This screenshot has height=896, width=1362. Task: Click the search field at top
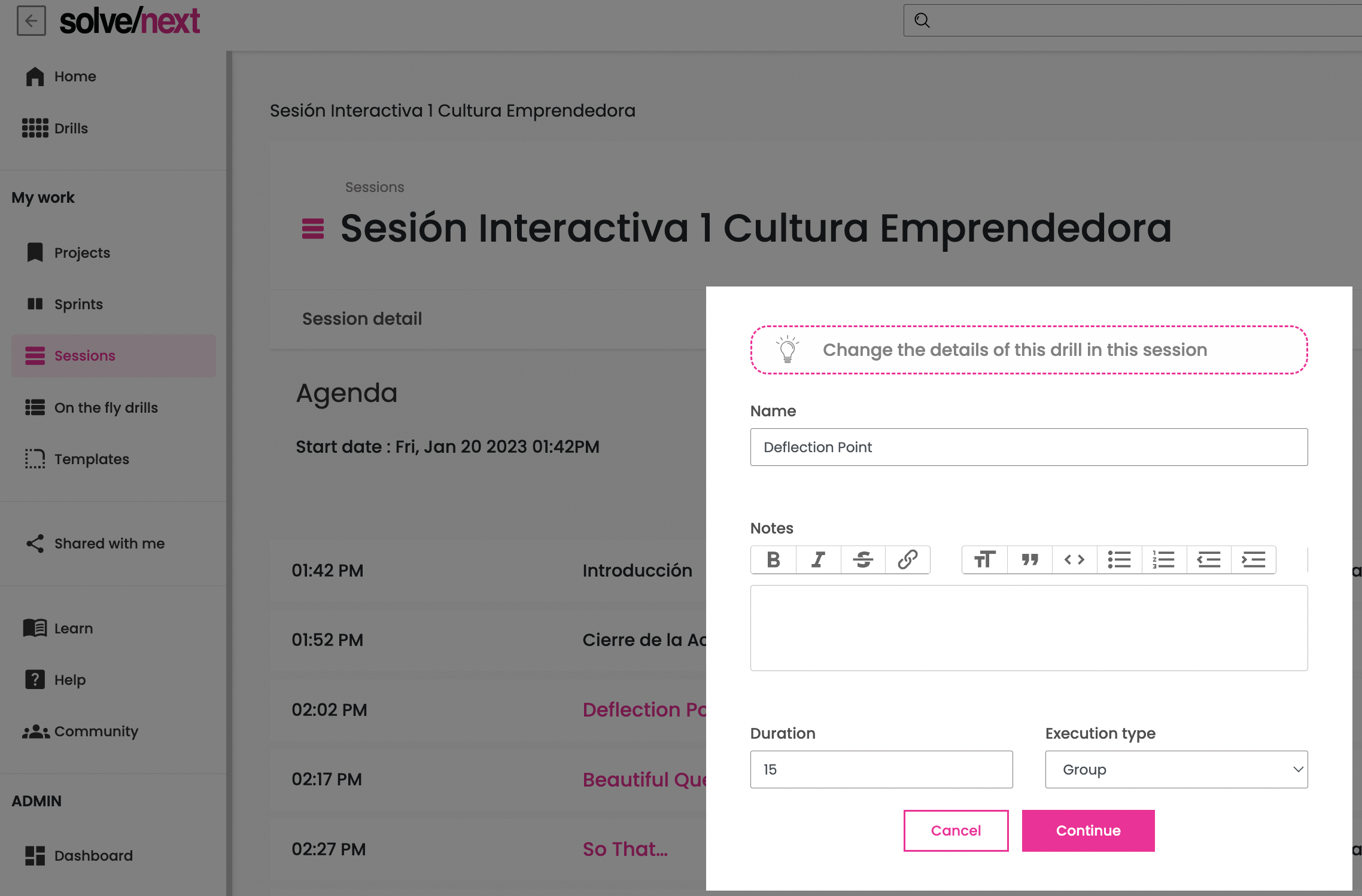click(x=1137, y=21)
